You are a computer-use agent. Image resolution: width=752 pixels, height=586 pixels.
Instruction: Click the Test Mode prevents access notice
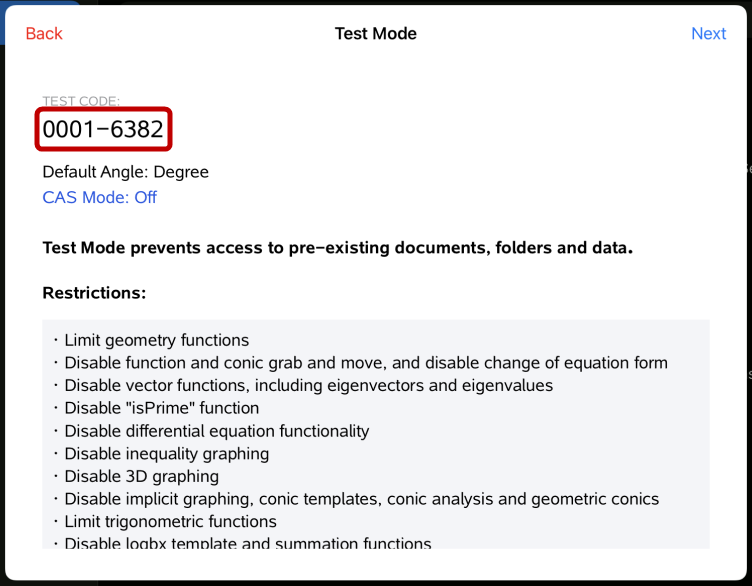[337, 248]
